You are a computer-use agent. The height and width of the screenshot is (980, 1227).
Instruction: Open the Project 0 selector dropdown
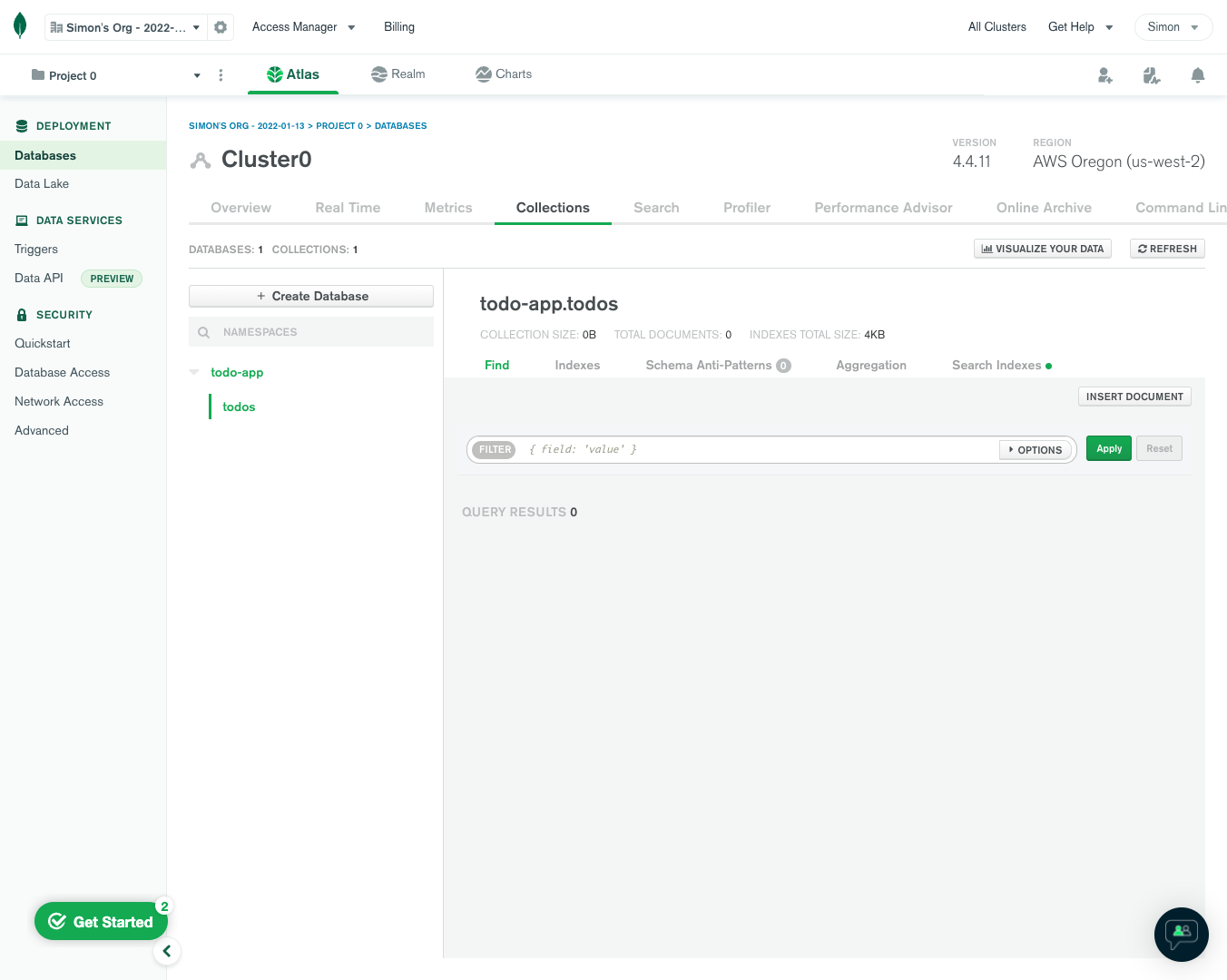pos(116,75)
